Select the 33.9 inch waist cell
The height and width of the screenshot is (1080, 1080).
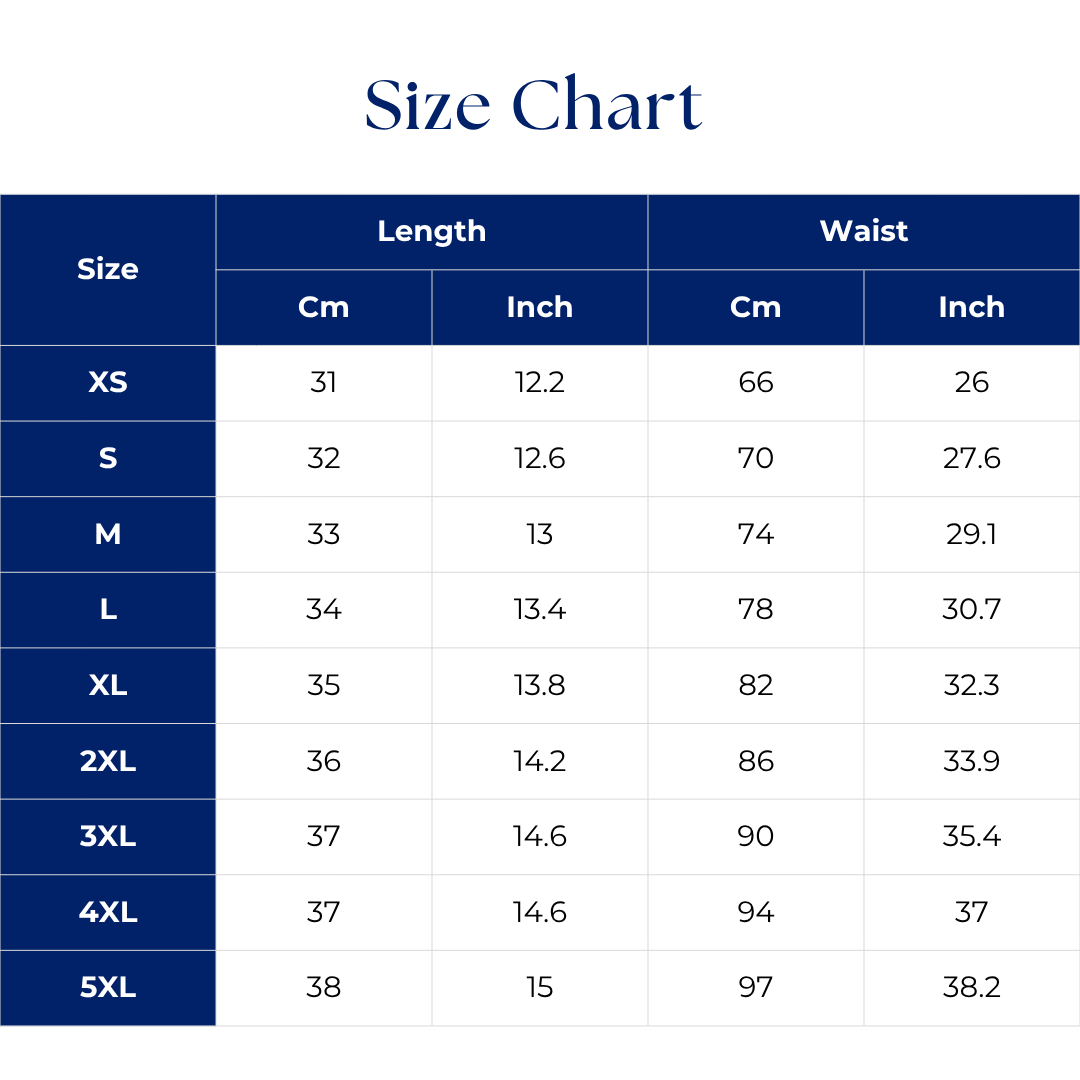(972, 761)
